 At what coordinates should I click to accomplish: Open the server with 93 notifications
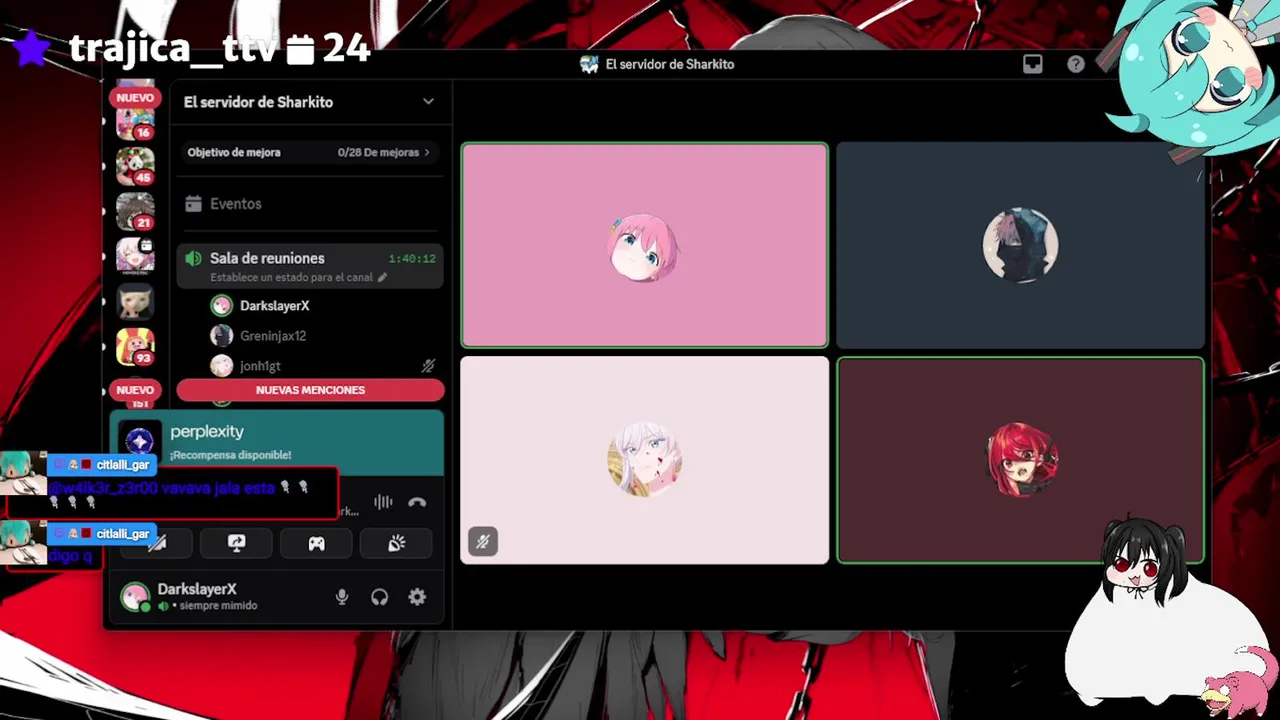135,346
